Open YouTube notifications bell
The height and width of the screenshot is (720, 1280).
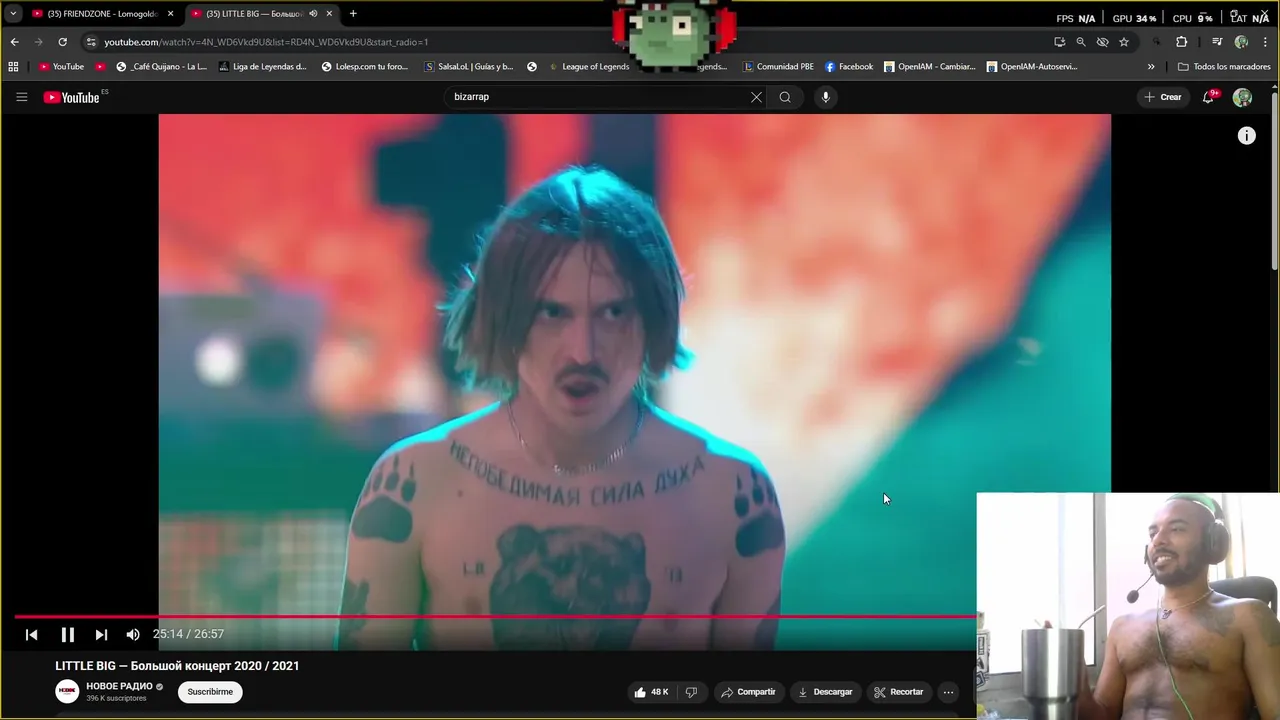[x=1209, y=97]
